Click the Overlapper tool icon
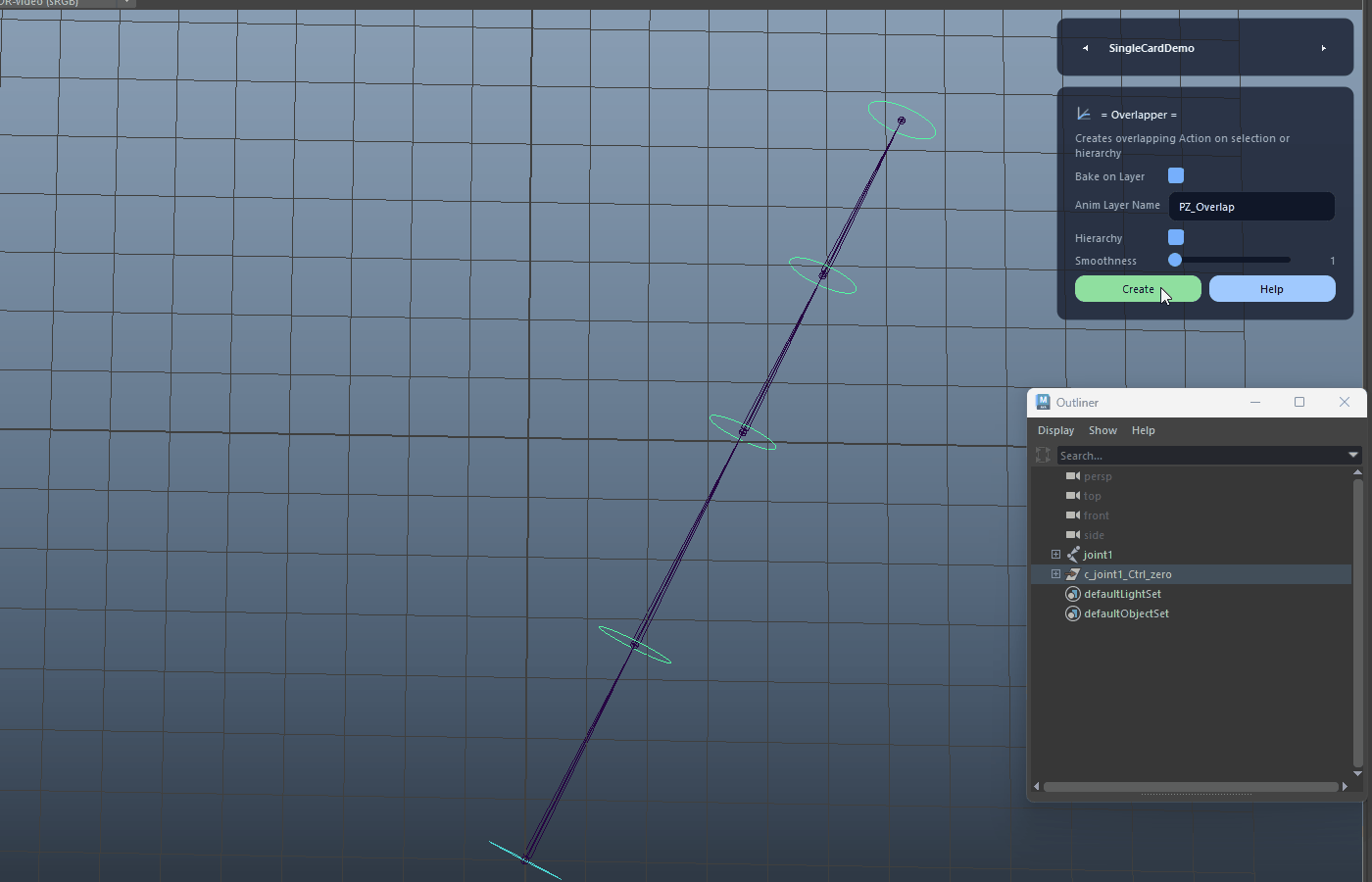The width and height of the screenshot is (1372, 882). [x=1083, y=114]
